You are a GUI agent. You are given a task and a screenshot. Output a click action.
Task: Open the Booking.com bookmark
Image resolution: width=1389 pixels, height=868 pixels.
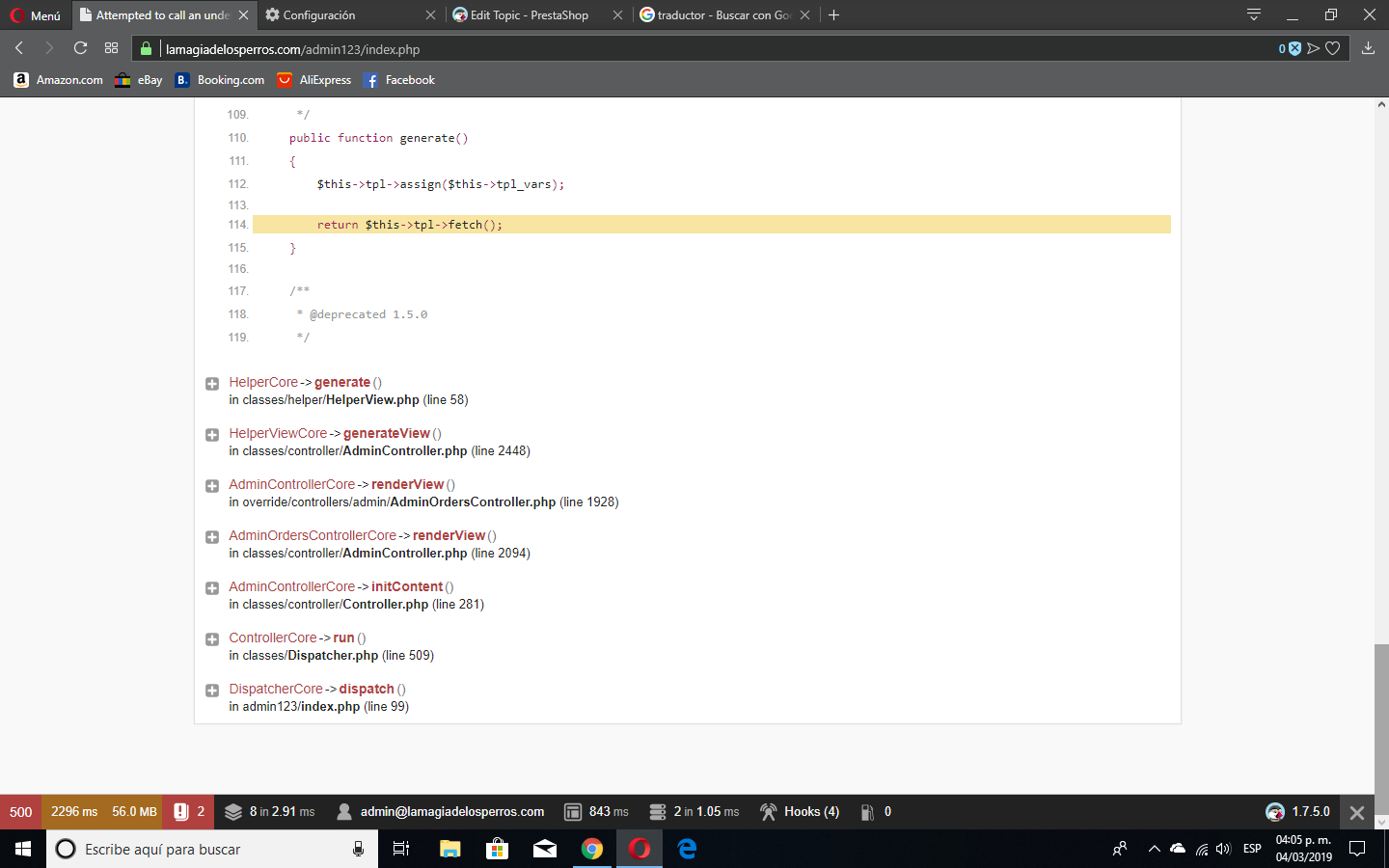pos(219,80)
